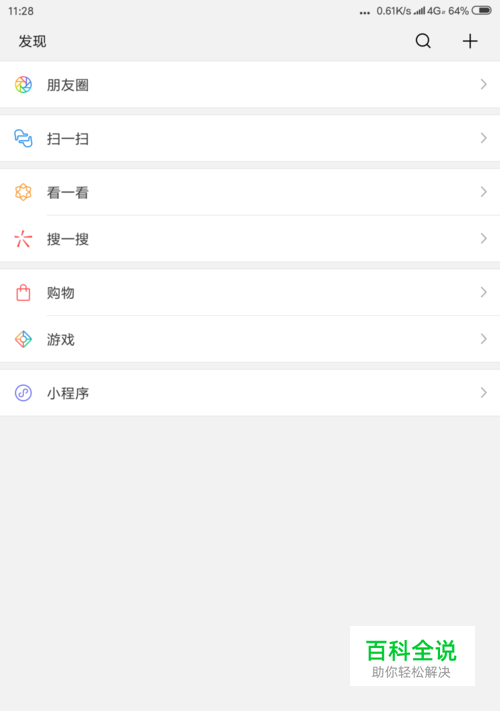Screen dimensions: 500x711
Task: Tap the 发现 page title
Action: click(32, 41)
